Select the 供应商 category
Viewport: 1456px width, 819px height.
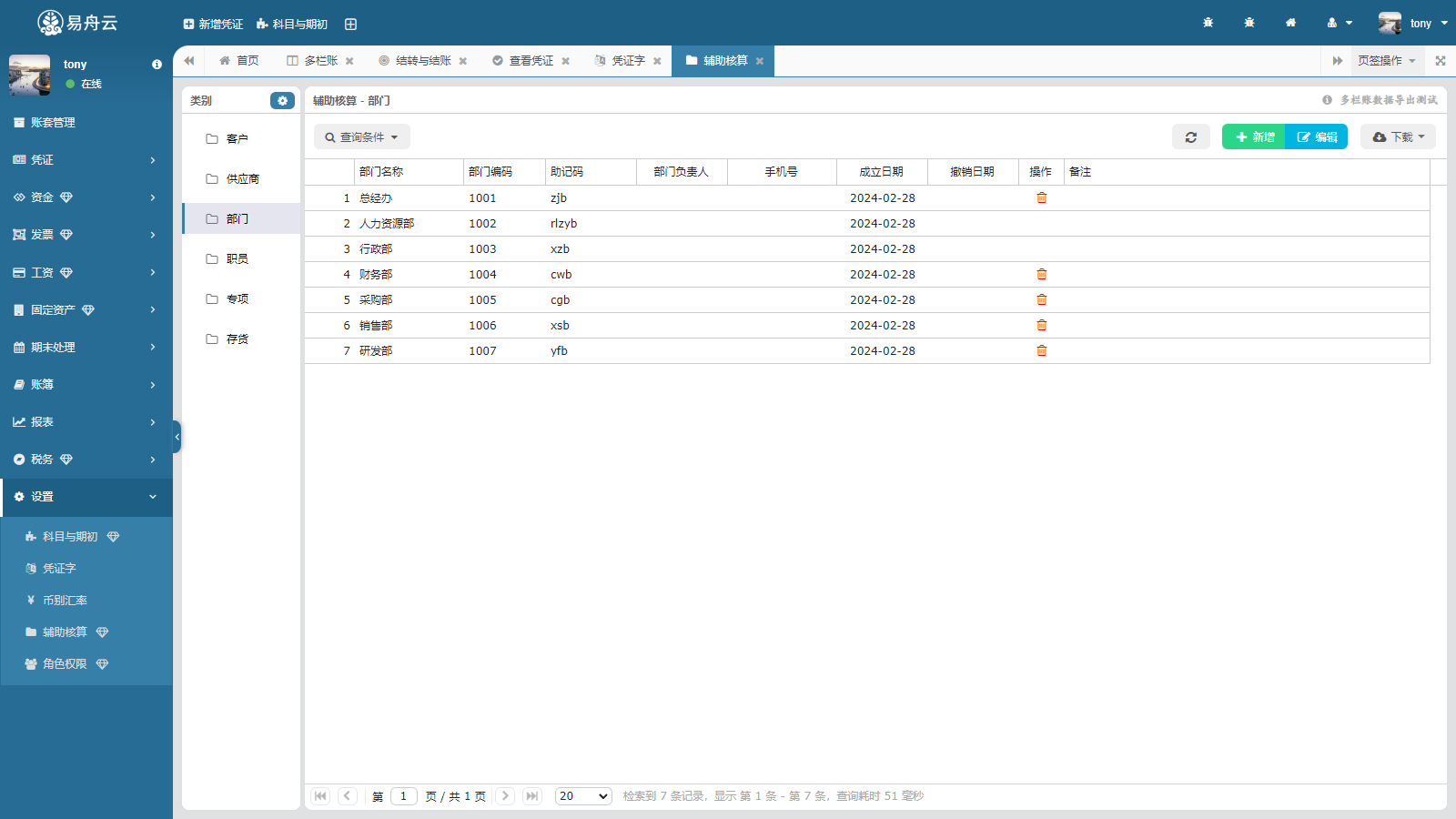pos(241,179)
